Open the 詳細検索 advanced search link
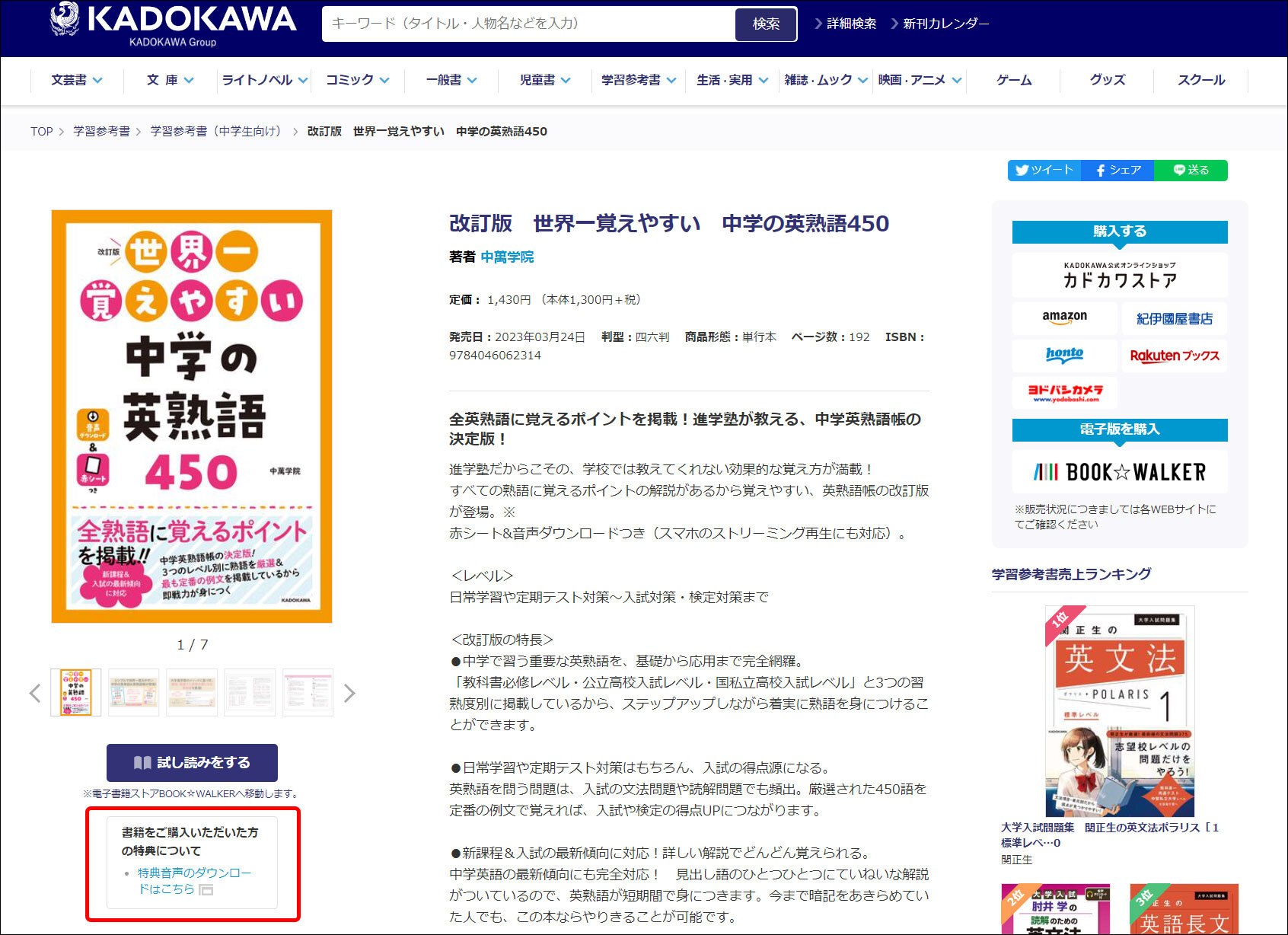This screenshot has height=935, width=1288. coord(846,24)
